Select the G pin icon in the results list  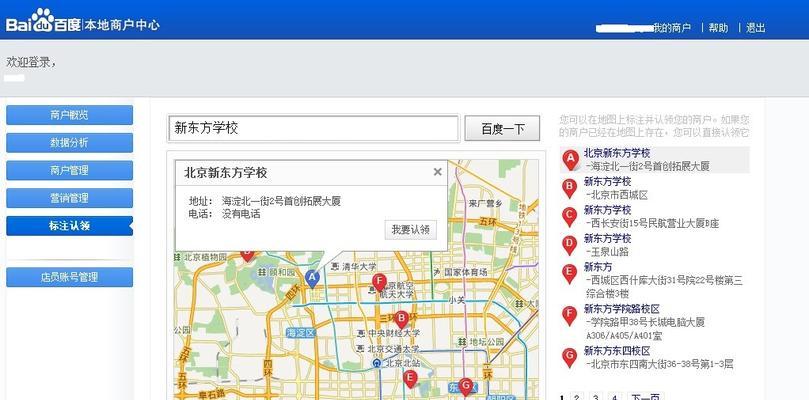(569, 357)
